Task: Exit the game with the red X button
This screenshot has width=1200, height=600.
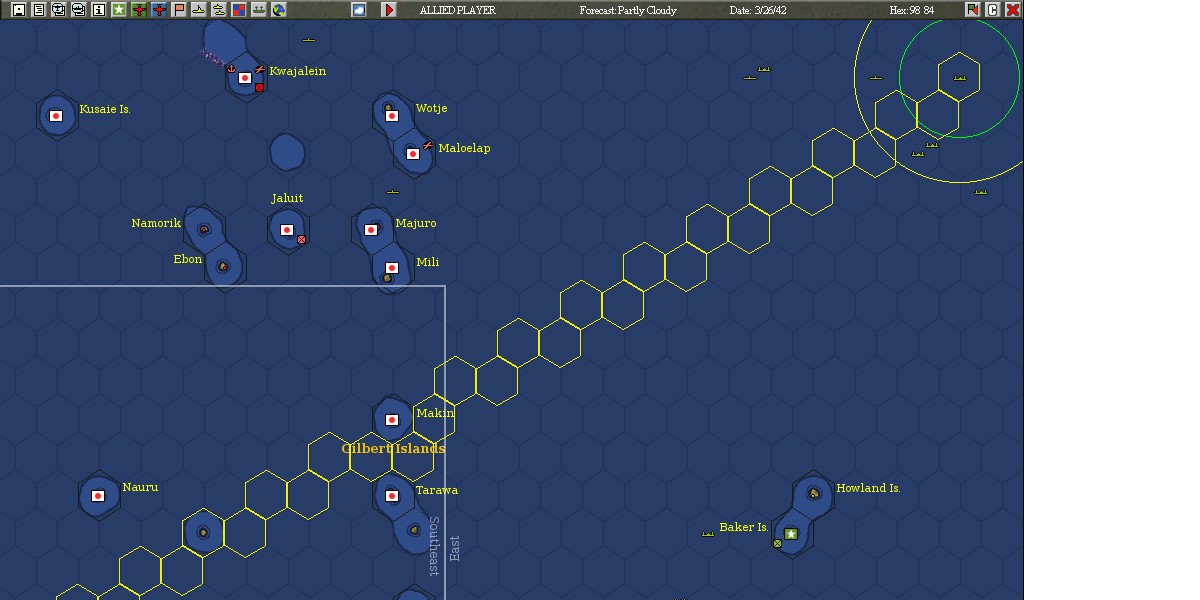Action: coord(1012,9)
